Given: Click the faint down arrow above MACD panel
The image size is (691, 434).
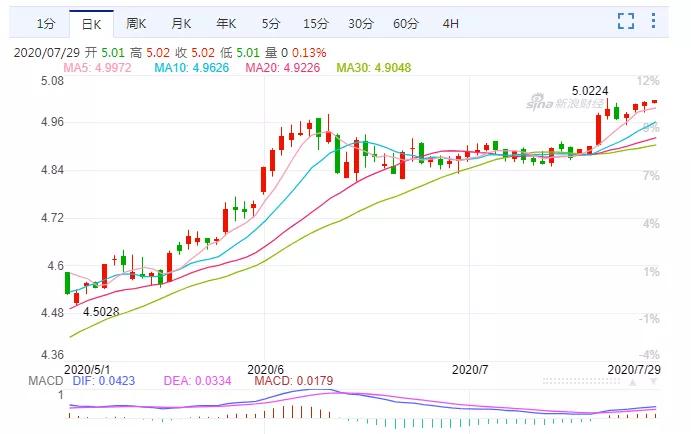Looking at the screenshot, I should [x=654, y=382].
